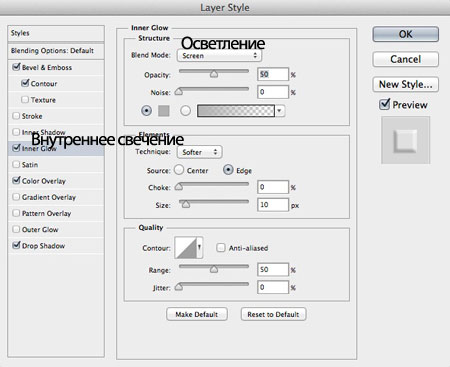The height and width of the screenshot is (367, 450).
Task: Open the New Style dialog
Action: pyautogui.click(x=405, y=84)
